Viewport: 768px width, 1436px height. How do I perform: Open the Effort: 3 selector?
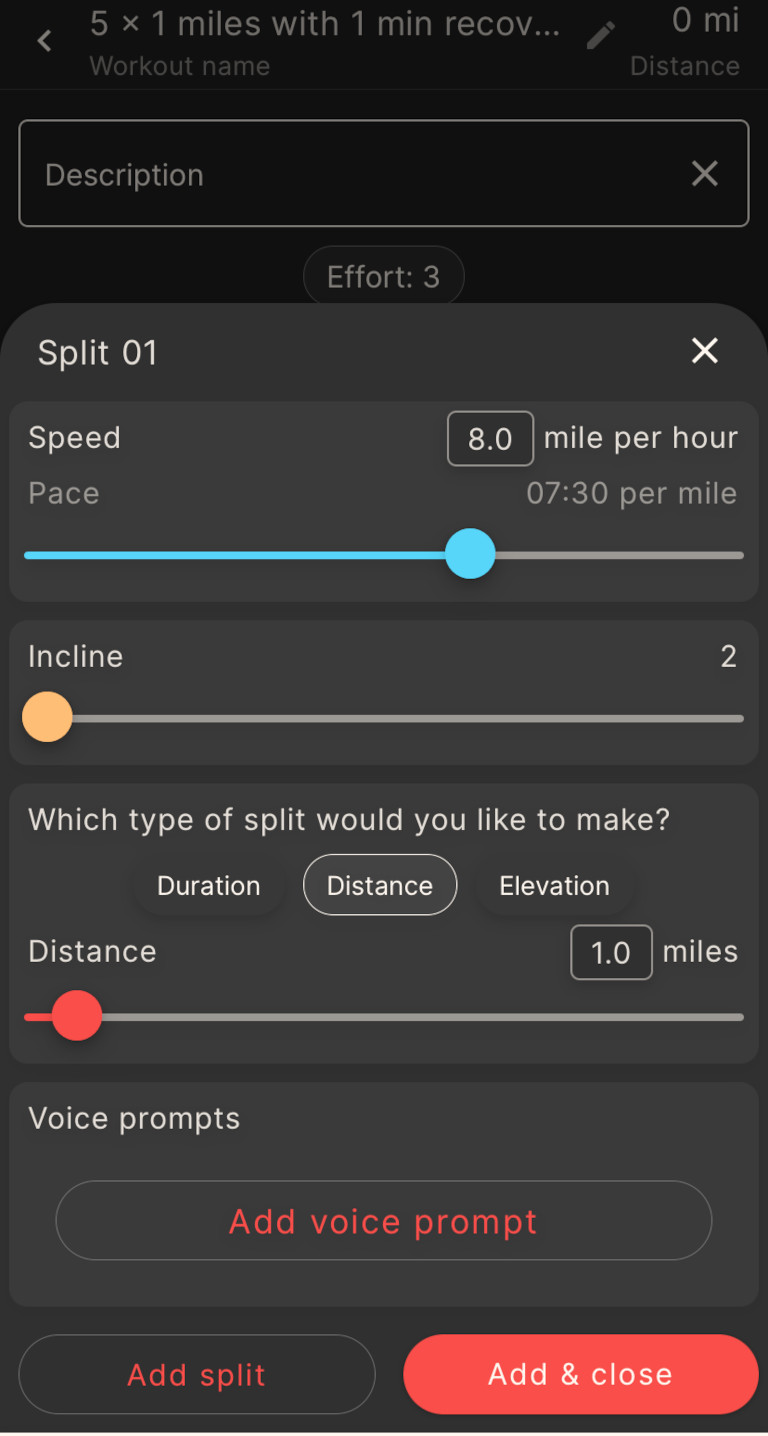click(x=383, y=276)
